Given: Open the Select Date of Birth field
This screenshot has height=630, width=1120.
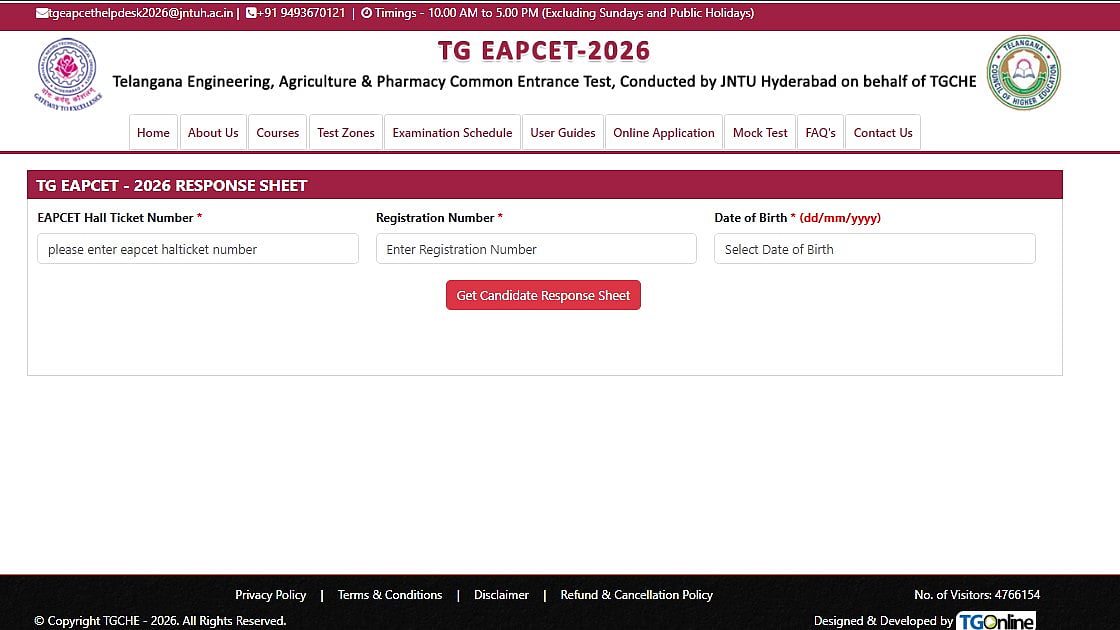Looking at the screenshot, I should (x=875, y=249).
